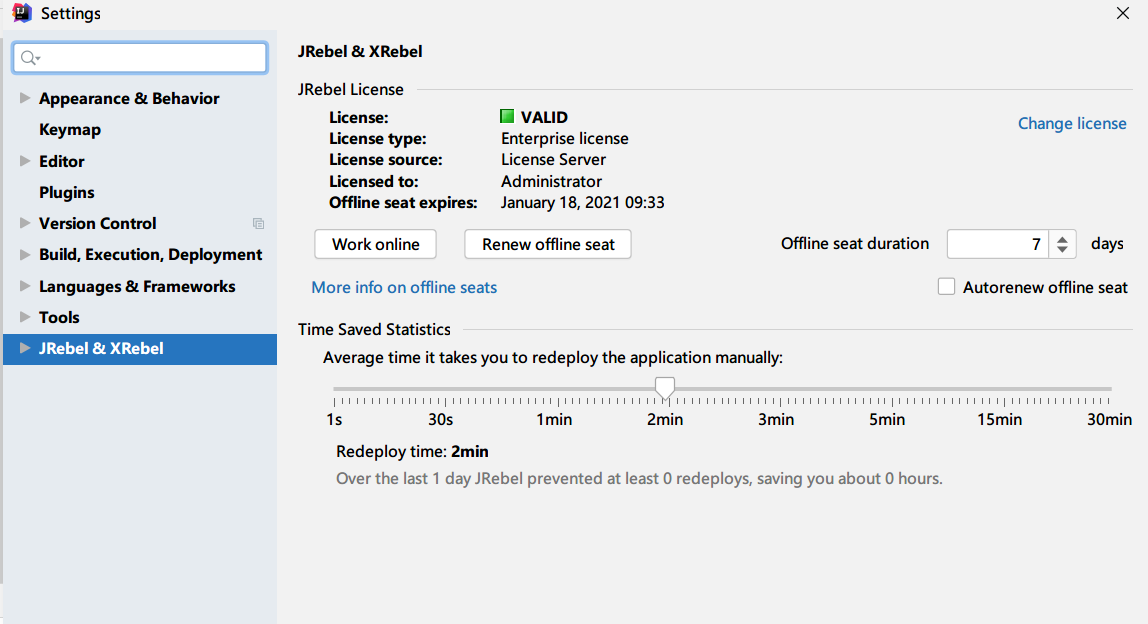The width and height of the screenshot is (1148, 624).
Task: Click the IntelliJ logo in the title bar
Action: pyautogui.click(x=20, y=13)
